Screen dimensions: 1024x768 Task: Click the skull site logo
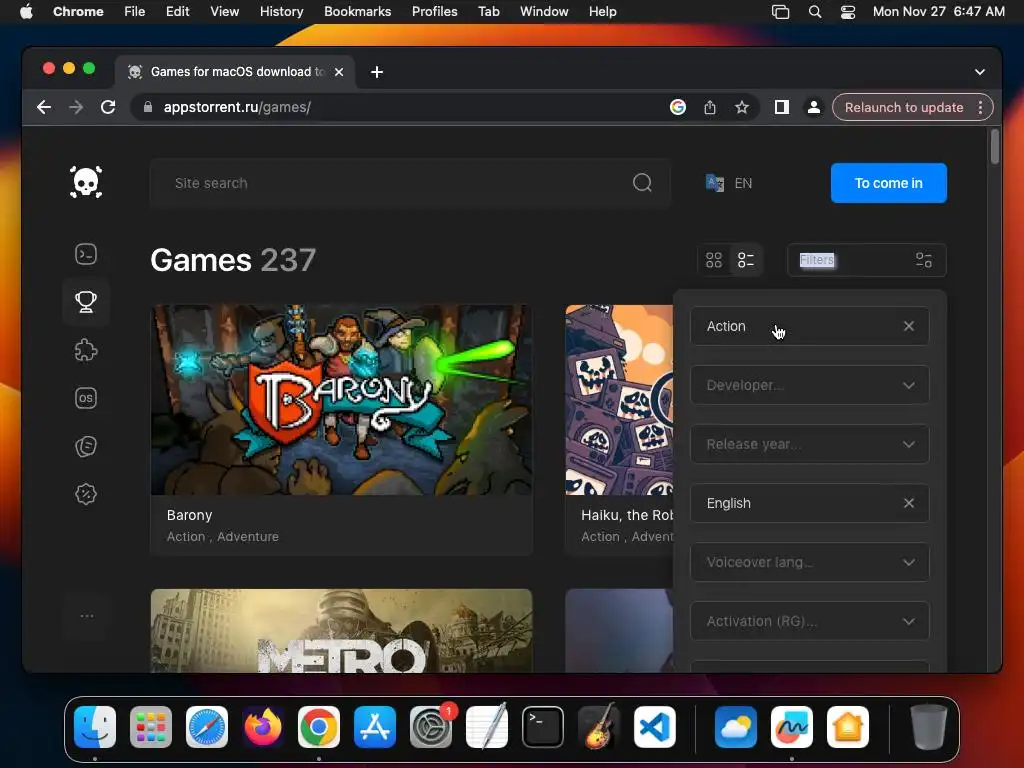tap(86, 182)
